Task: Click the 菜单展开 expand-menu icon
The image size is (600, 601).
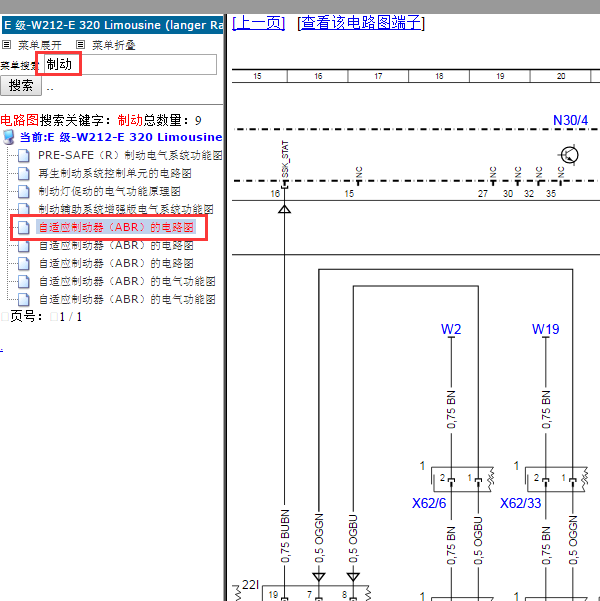Action: coord(7,45)
